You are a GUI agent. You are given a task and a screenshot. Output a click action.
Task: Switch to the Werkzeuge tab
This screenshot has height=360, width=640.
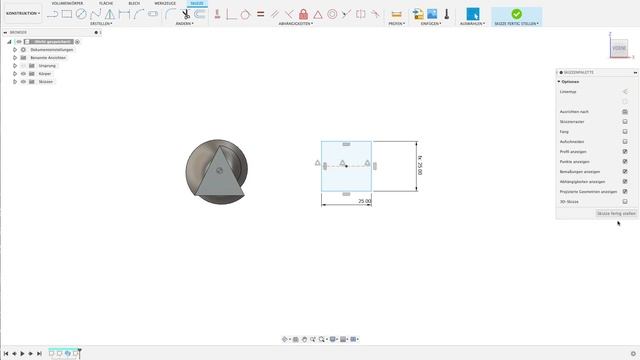pyautogui.click(x=165, y=3)
